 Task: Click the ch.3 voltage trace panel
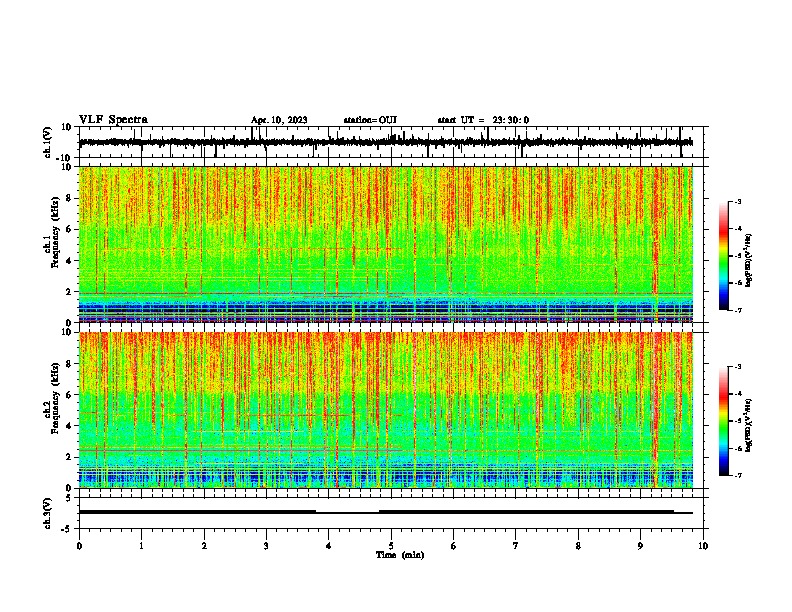point(393,513)
